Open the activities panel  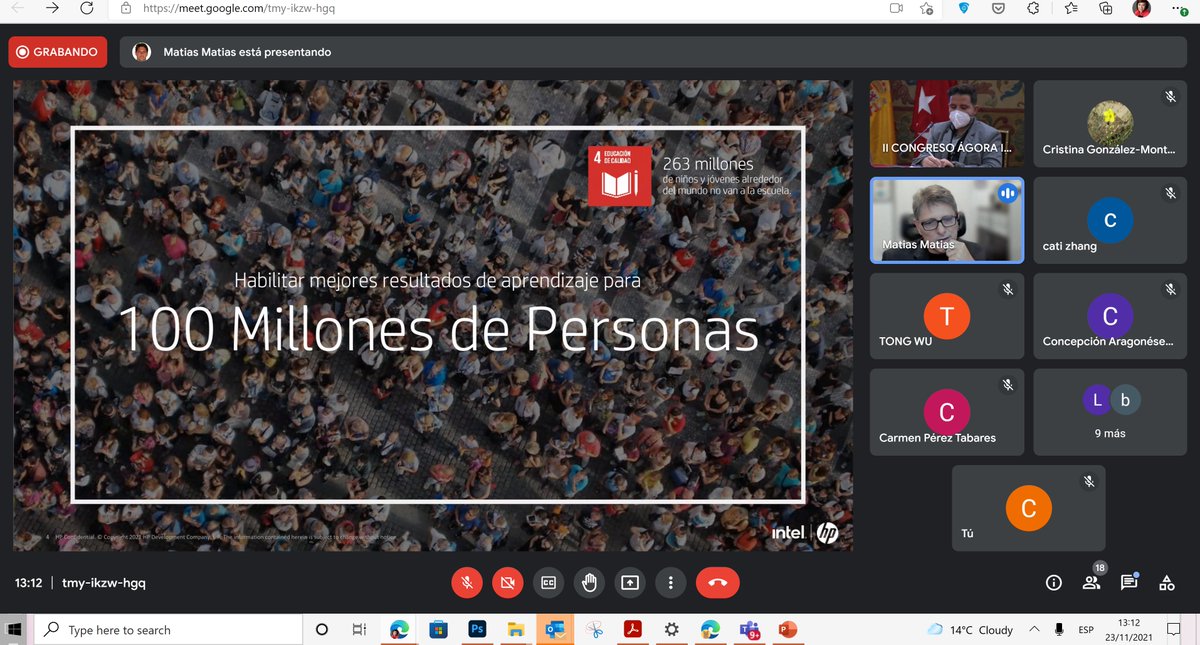coord(1166,582)
